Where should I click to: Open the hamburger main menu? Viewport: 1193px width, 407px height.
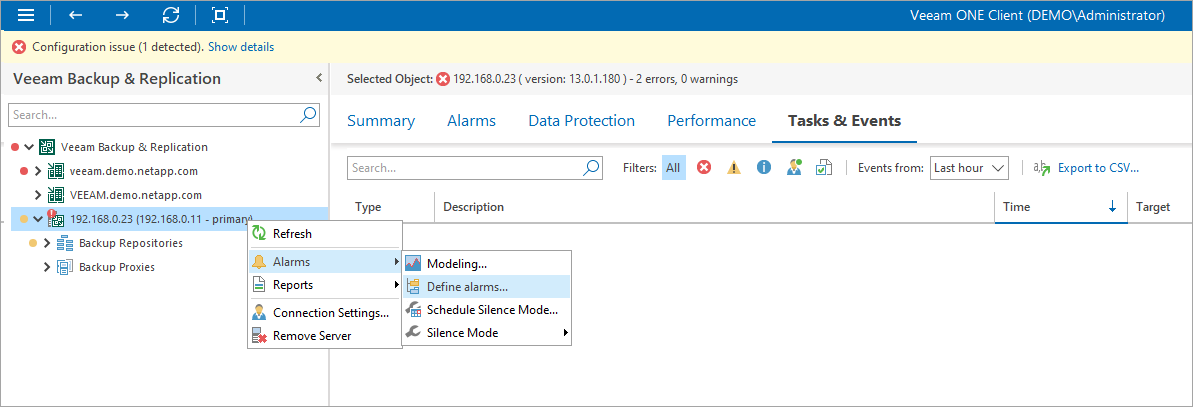coord(27,15)
